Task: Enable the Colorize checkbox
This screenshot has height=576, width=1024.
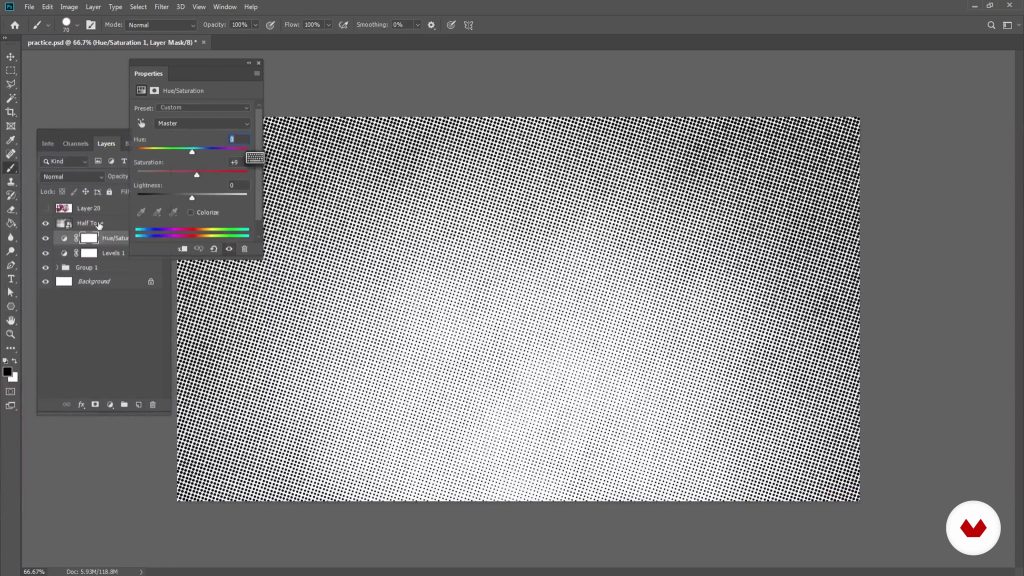Action: click(191, 212)
